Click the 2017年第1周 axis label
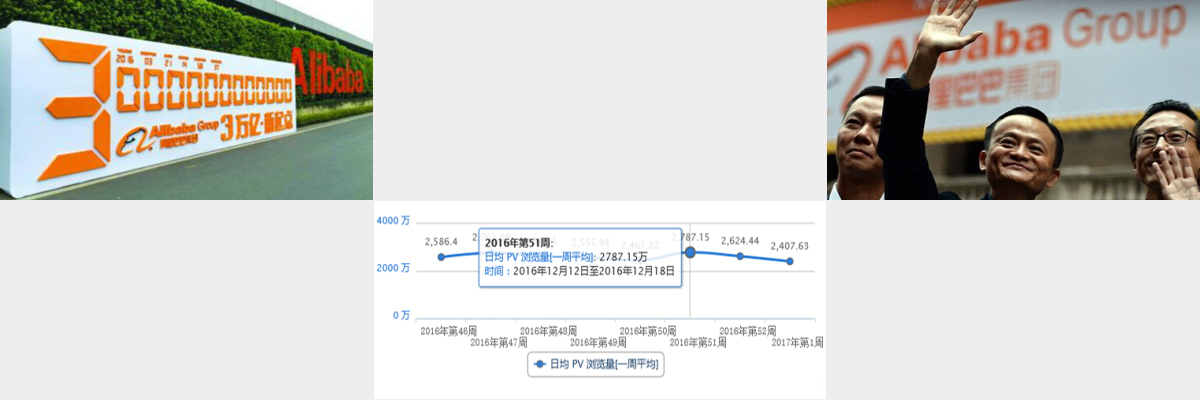Image resolution: width=1200 pixels, height=400 pixels. click(797, 343)
